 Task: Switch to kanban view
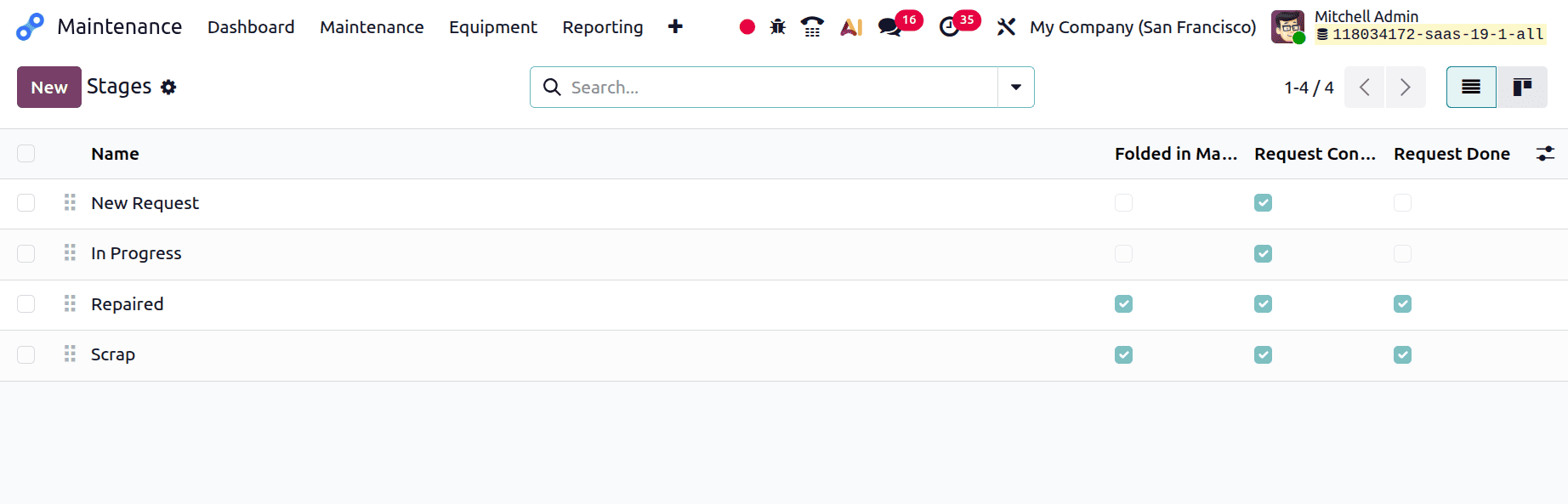1522,87
